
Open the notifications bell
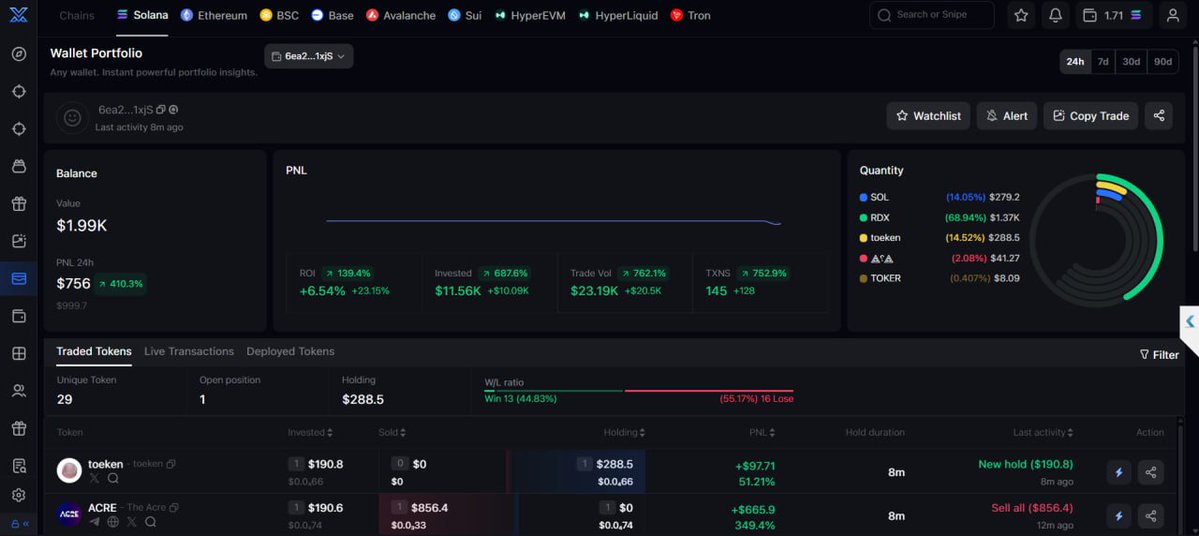1055,15
